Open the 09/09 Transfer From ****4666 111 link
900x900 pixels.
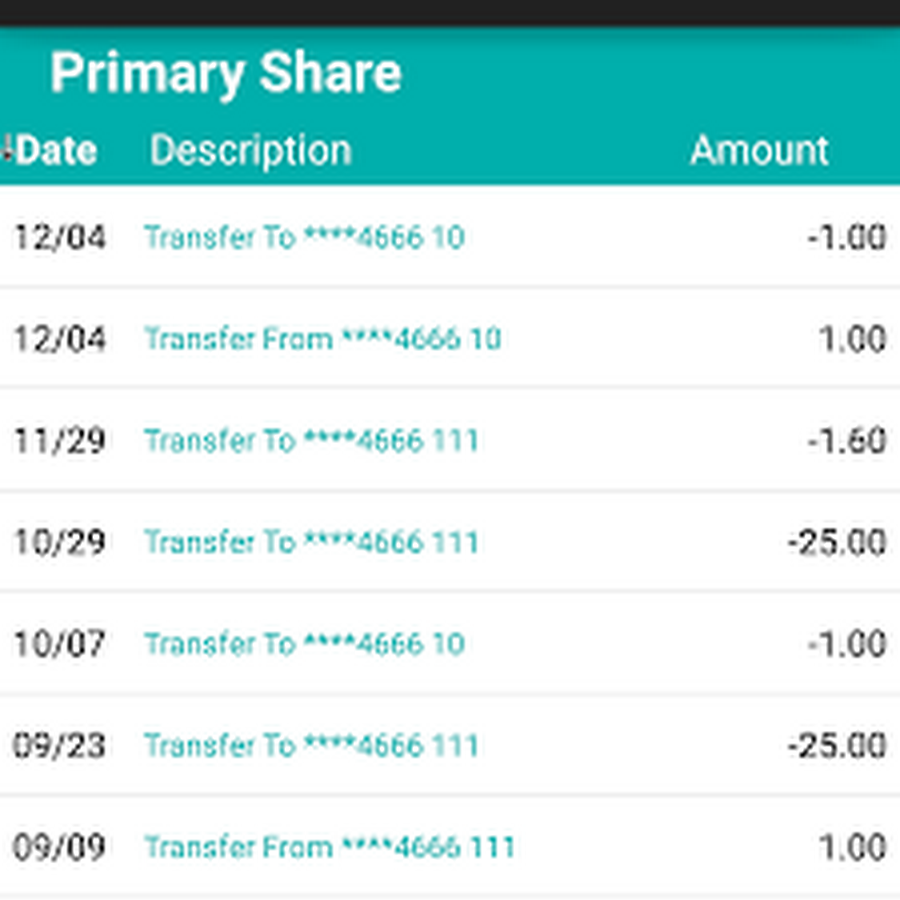[x=329, y=848]
